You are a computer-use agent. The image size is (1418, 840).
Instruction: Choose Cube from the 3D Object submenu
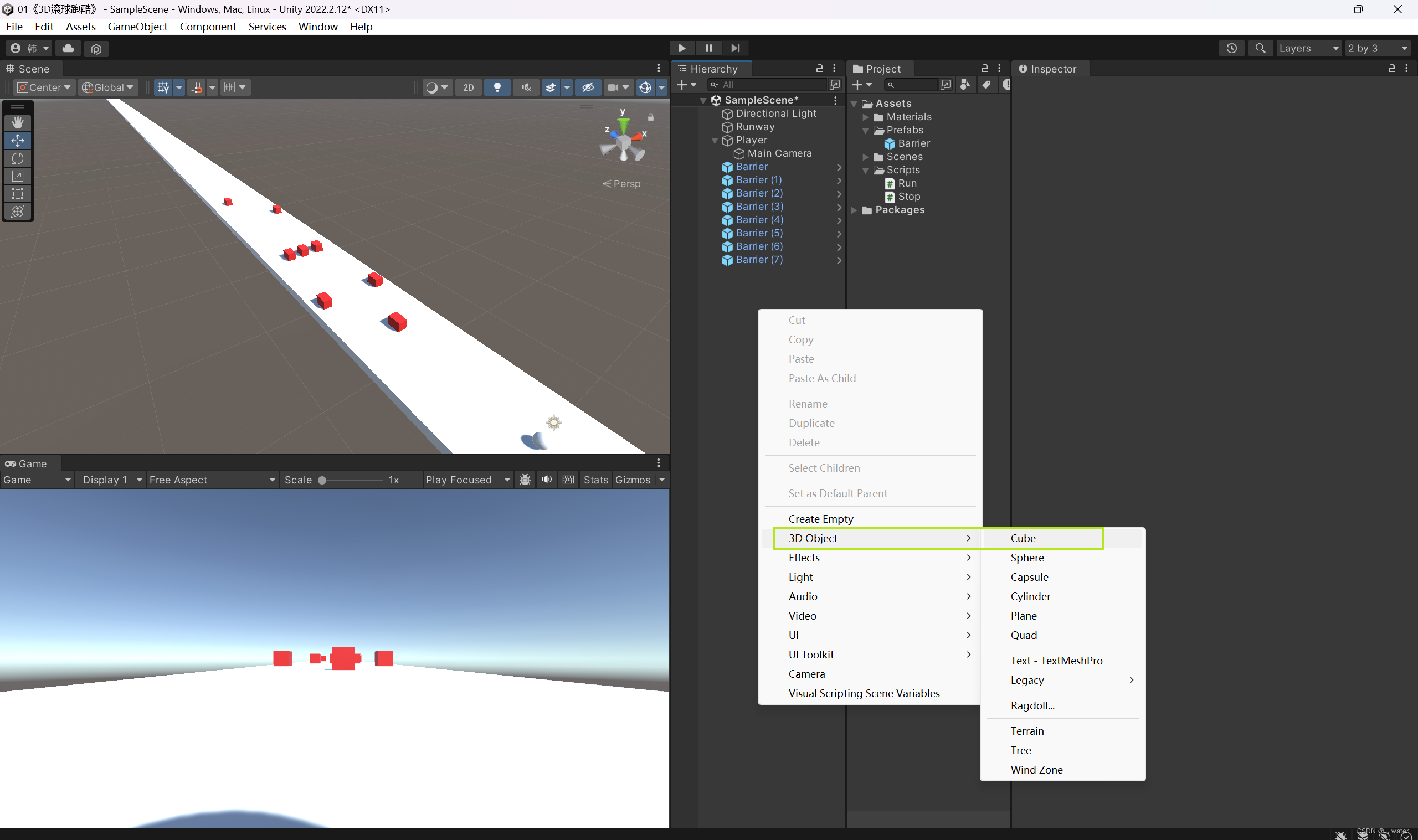point(1023,538)
